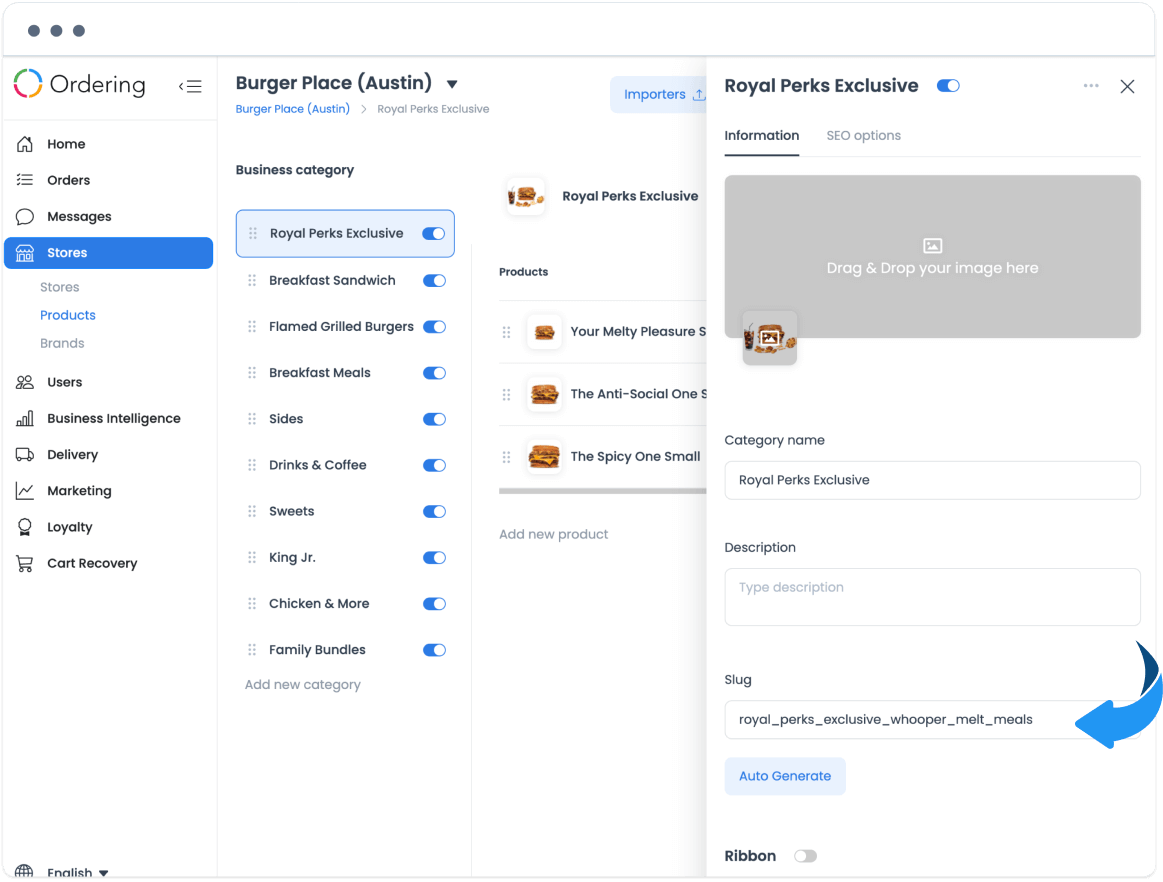
Task: Click the Category name input field
Action: tap(932, 481)
